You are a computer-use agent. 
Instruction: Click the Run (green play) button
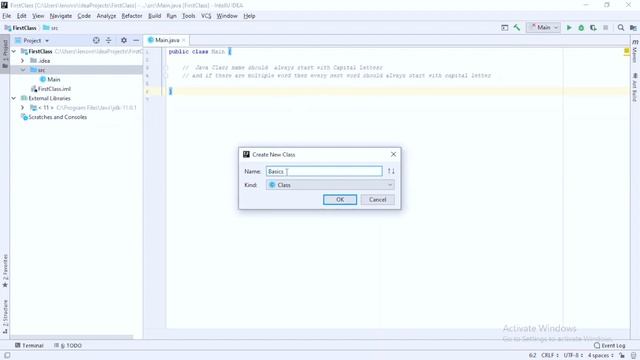(569, 28)
